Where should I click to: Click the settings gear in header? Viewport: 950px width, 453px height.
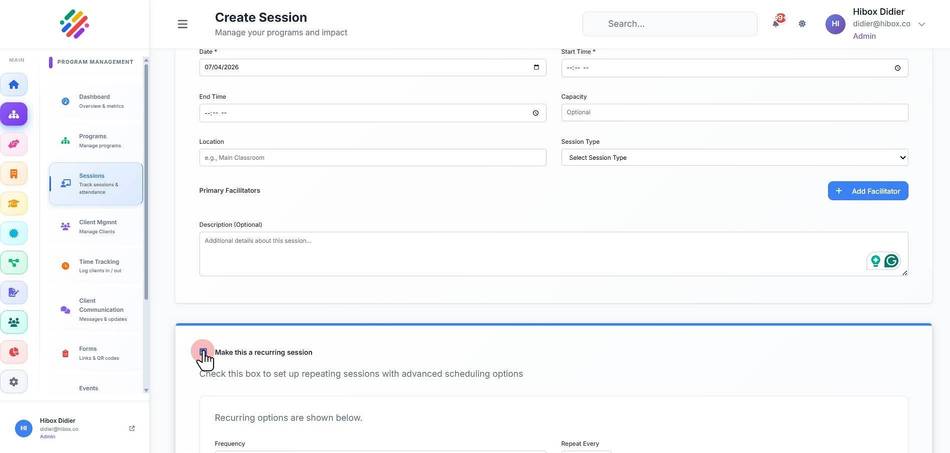click(802, 24)
